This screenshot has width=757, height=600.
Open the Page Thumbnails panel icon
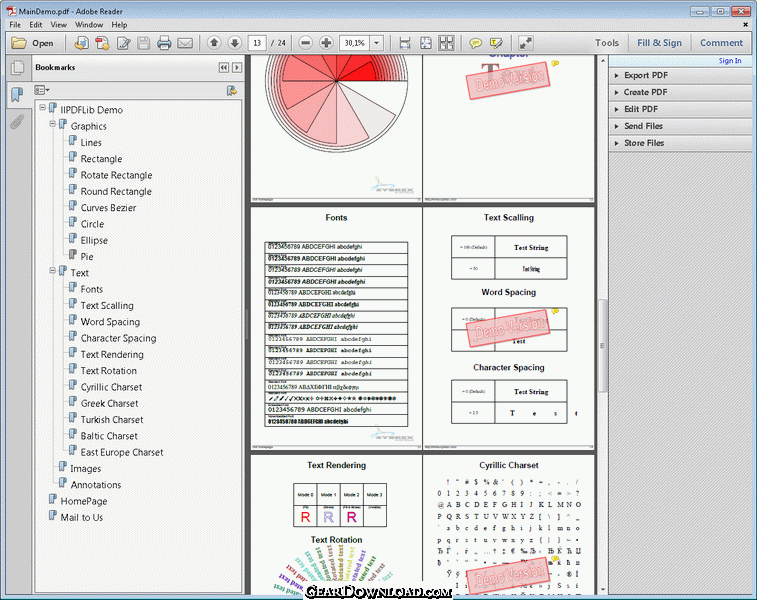(17, 68)
